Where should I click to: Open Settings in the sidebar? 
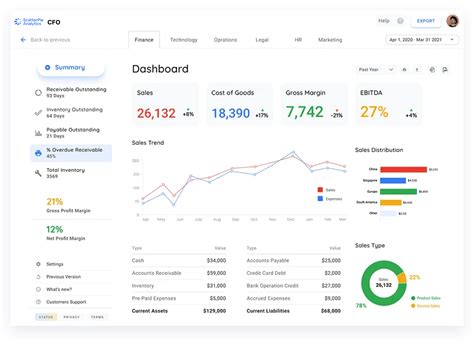point(55,264)
